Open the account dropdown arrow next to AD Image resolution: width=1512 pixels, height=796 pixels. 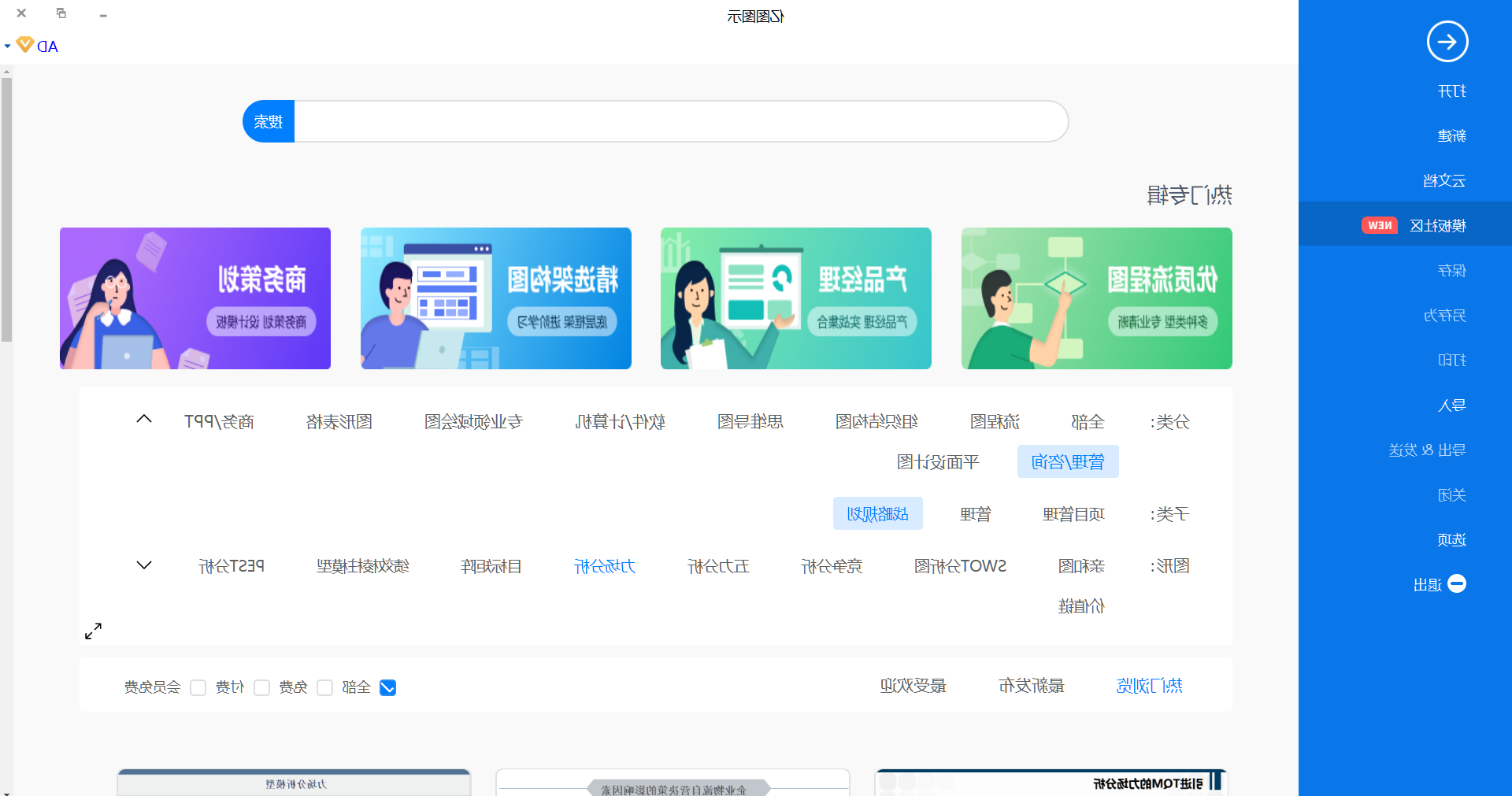7,46
